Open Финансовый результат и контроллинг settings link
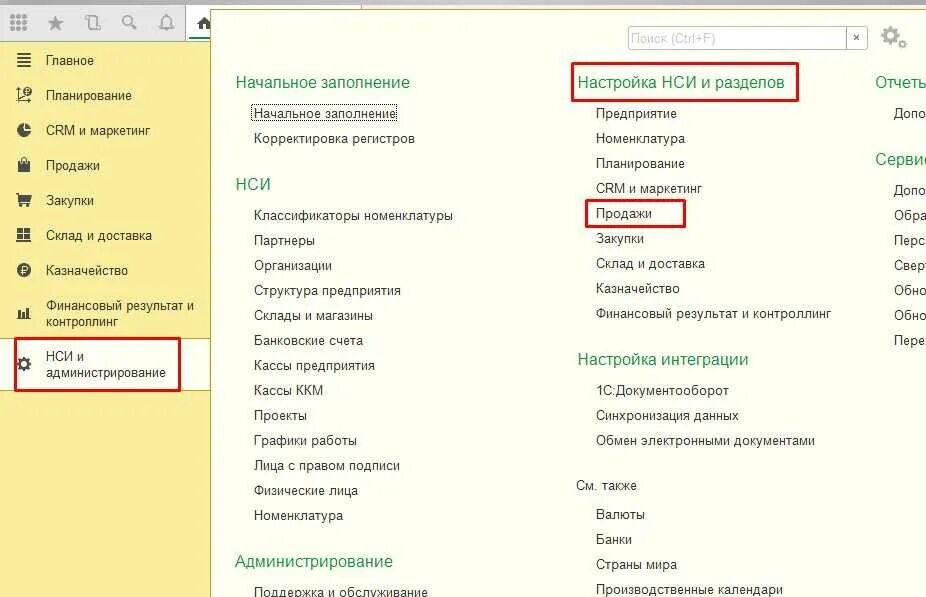 point(713,314)
